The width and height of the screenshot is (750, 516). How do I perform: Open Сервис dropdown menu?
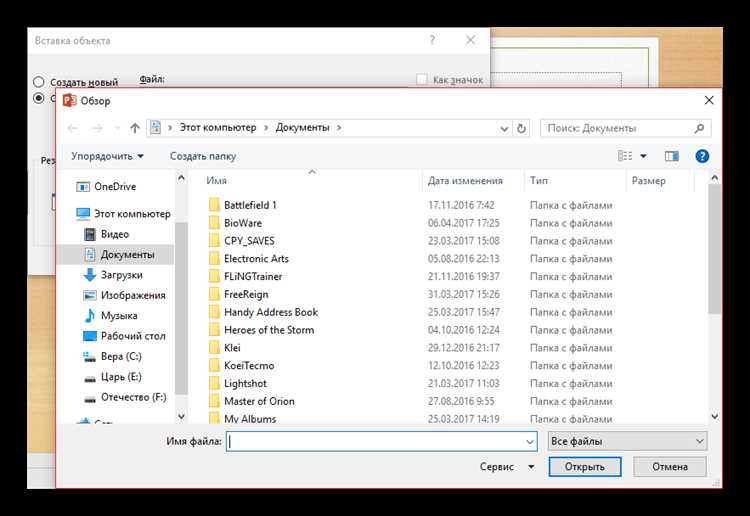tap(507, 467)
